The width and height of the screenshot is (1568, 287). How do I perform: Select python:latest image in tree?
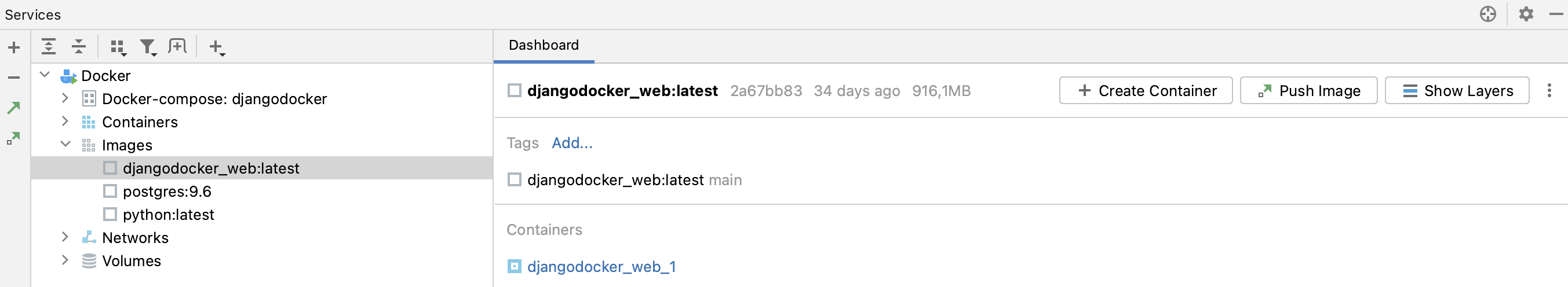[x=168, y=215]
